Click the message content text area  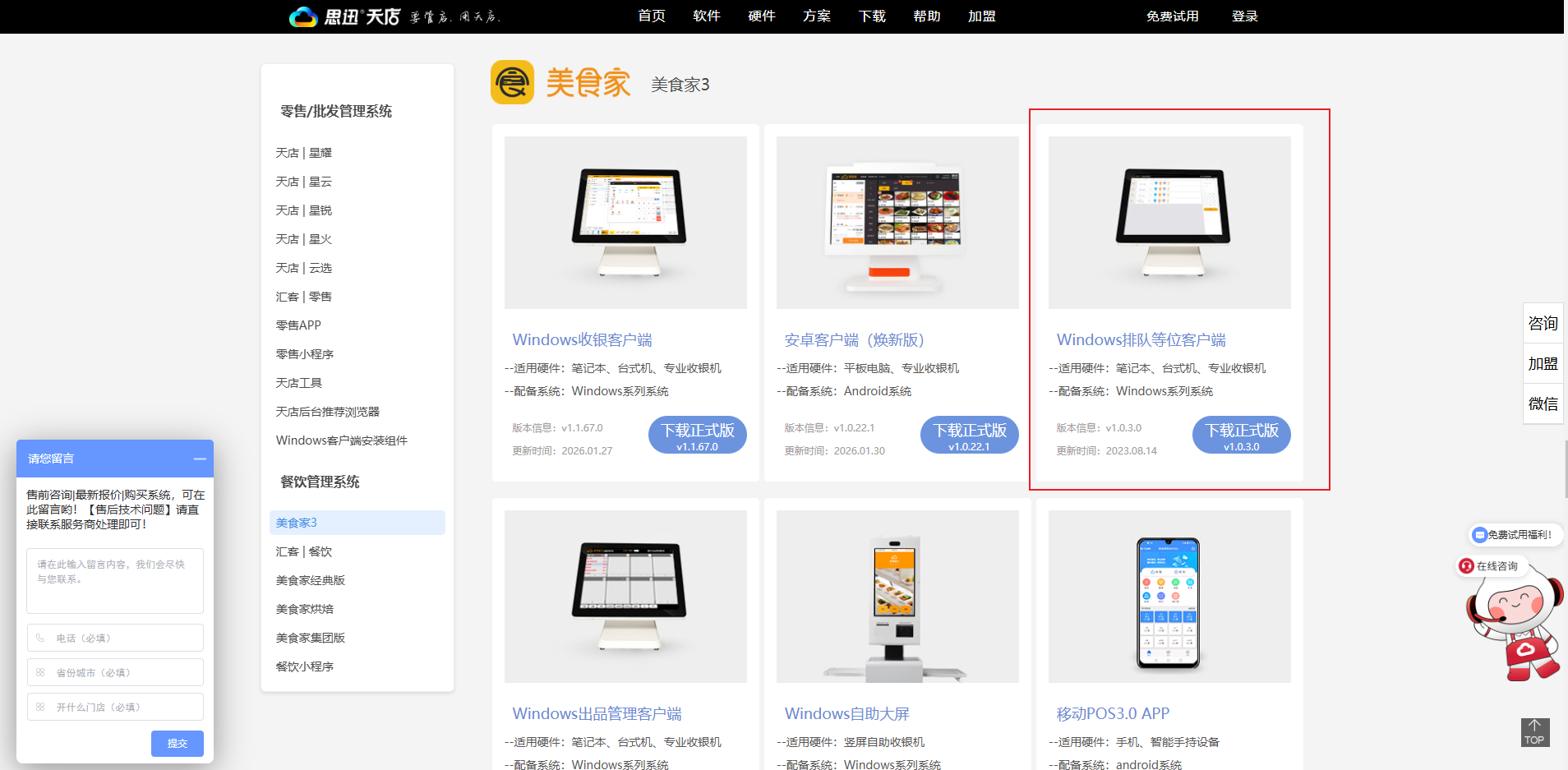click(115, 580)
